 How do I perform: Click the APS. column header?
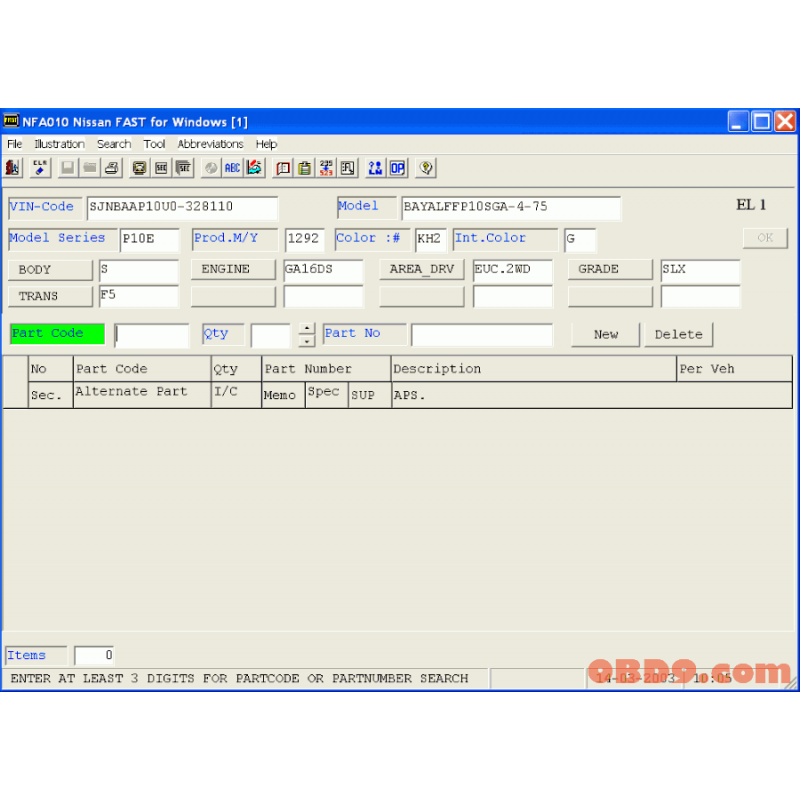pyautogui.click(x=592, y=395)
